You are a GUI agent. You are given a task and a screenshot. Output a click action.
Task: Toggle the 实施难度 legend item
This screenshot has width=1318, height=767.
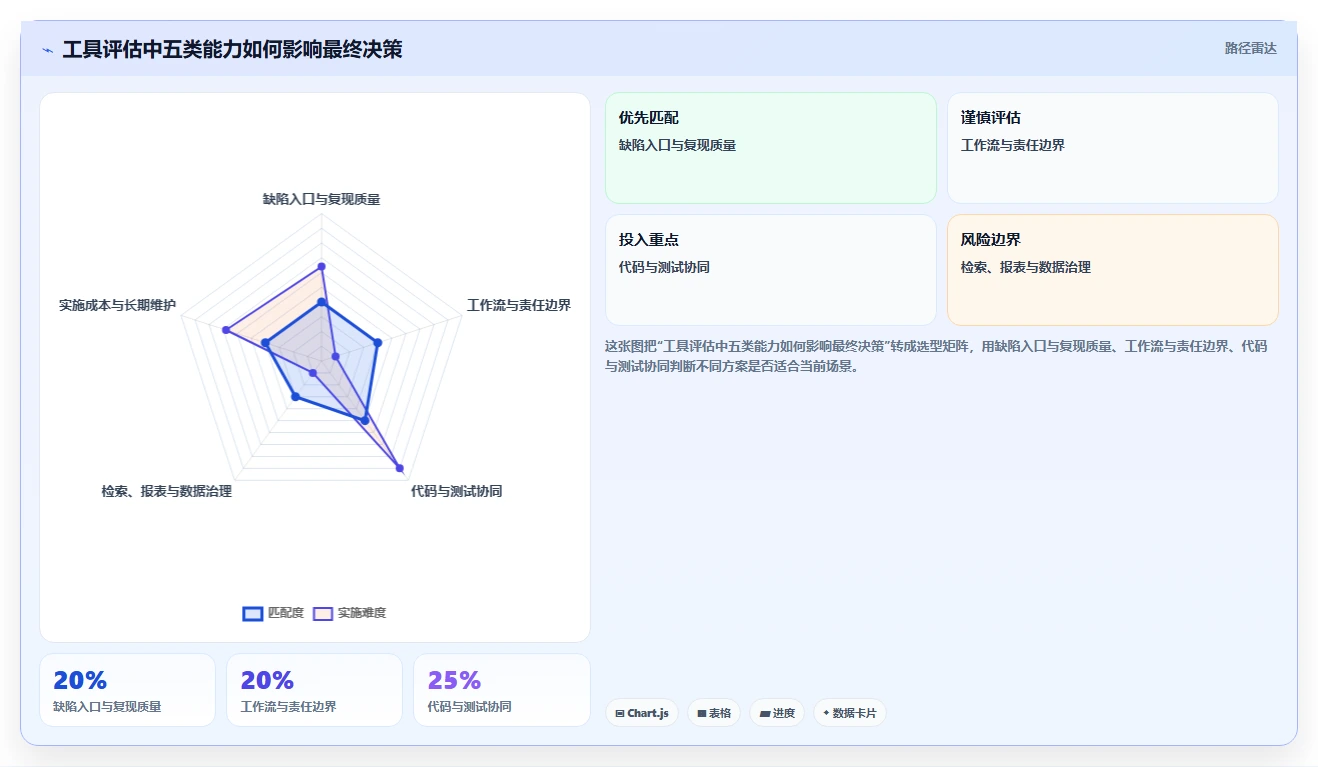pyautogui.click(x=349, y=613)
